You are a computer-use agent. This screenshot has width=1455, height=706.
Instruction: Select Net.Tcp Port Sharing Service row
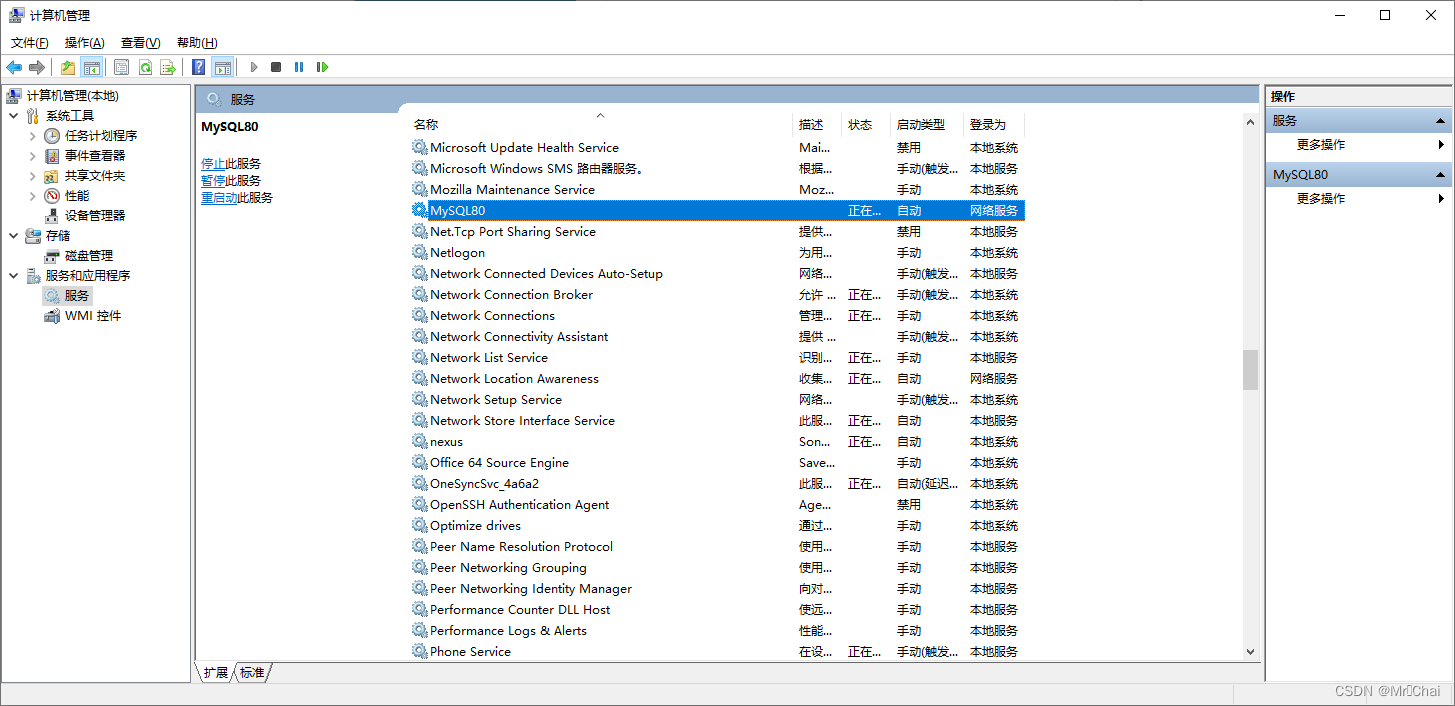pos(717,231)
